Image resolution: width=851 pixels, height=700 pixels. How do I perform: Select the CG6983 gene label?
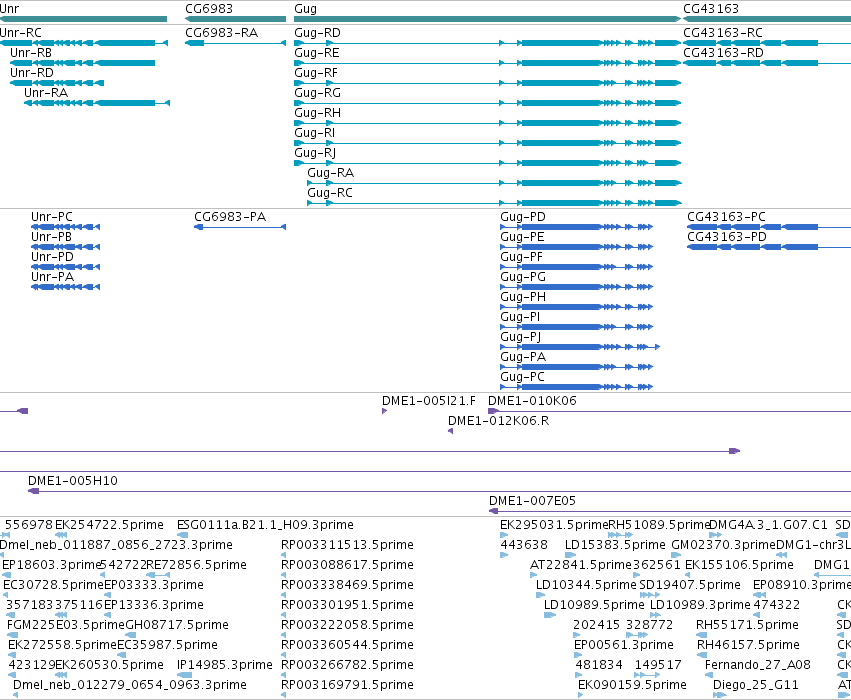pos(209,9)
